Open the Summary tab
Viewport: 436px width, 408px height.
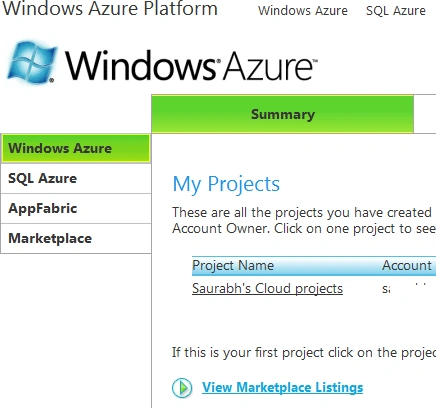[x=283, y=114]
